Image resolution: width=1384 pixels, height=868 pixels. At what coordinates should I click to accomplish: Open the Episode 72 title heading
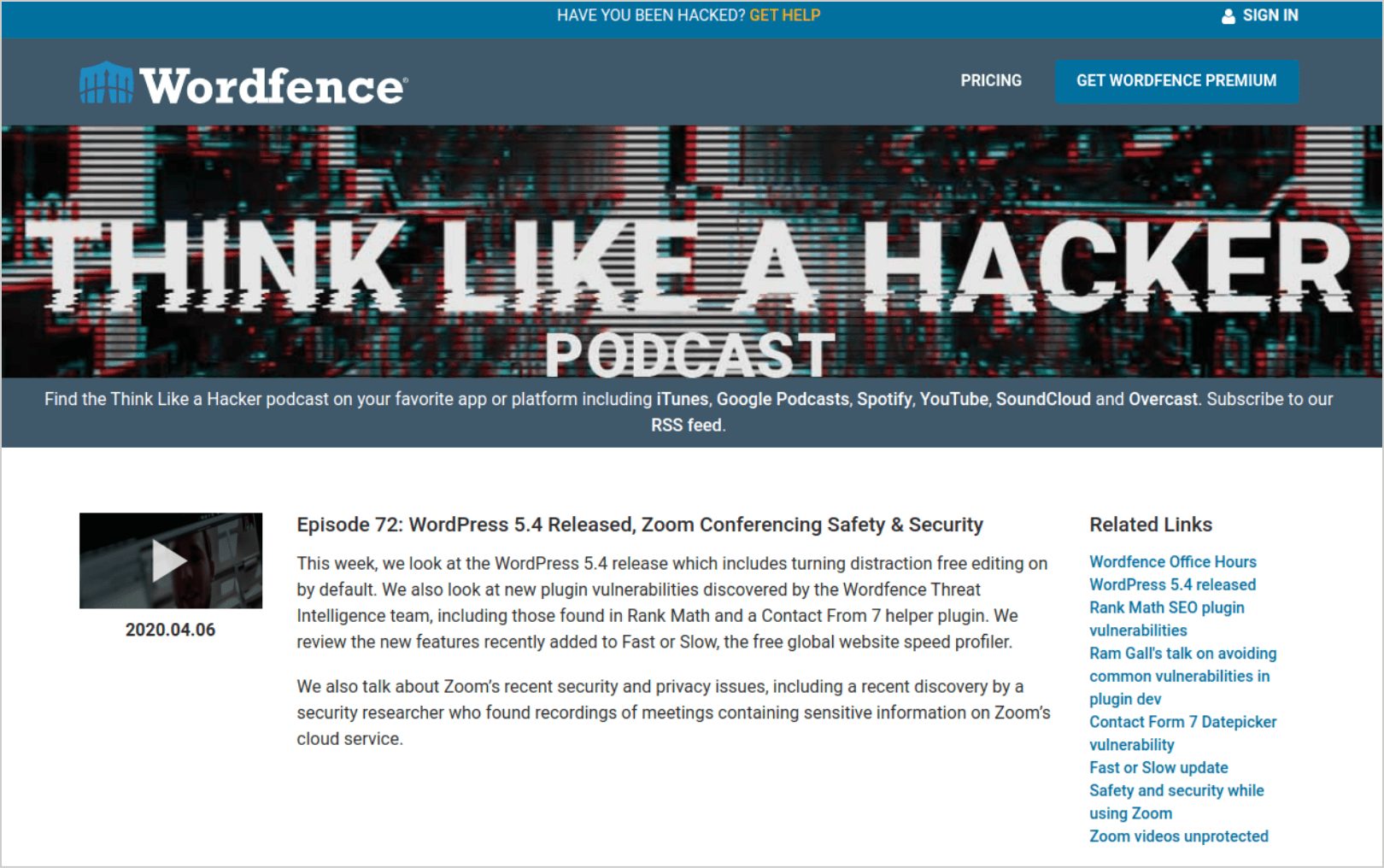(x=640, y=525)
